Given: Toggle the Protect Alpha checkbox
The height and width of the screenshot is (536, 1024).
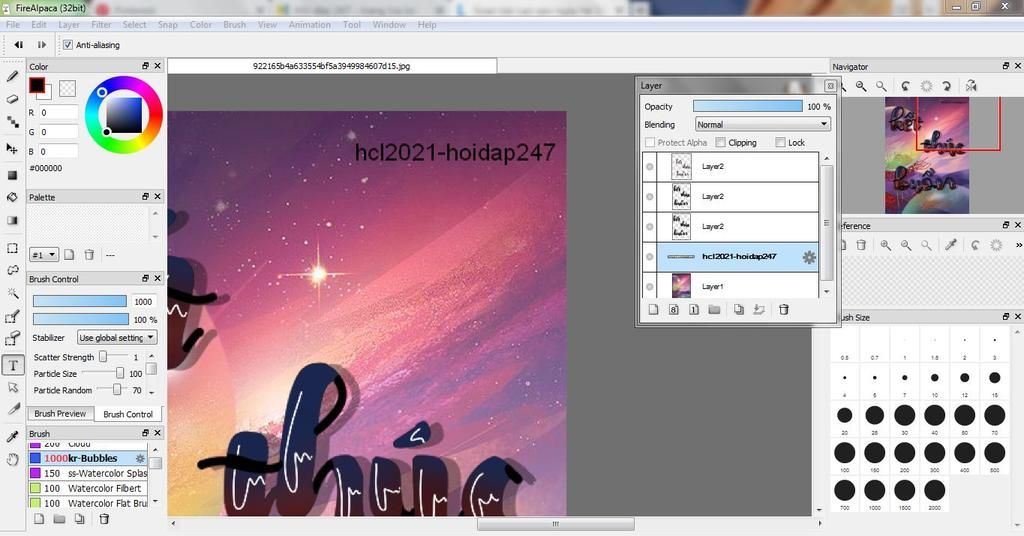Looking at the screenshot, I should point(650,142).
